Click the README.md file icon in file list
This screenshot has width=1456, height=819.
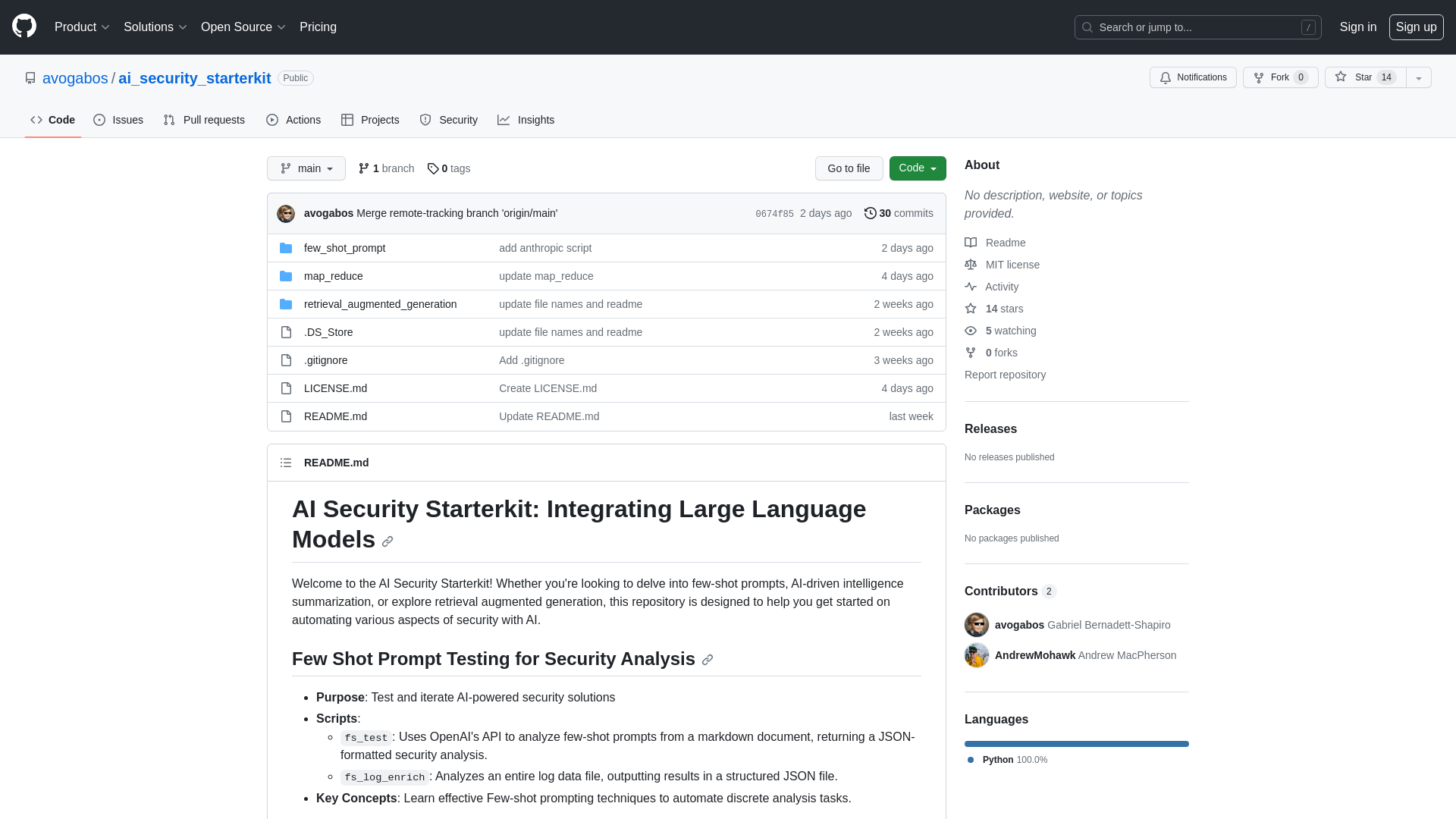[286, 416]
